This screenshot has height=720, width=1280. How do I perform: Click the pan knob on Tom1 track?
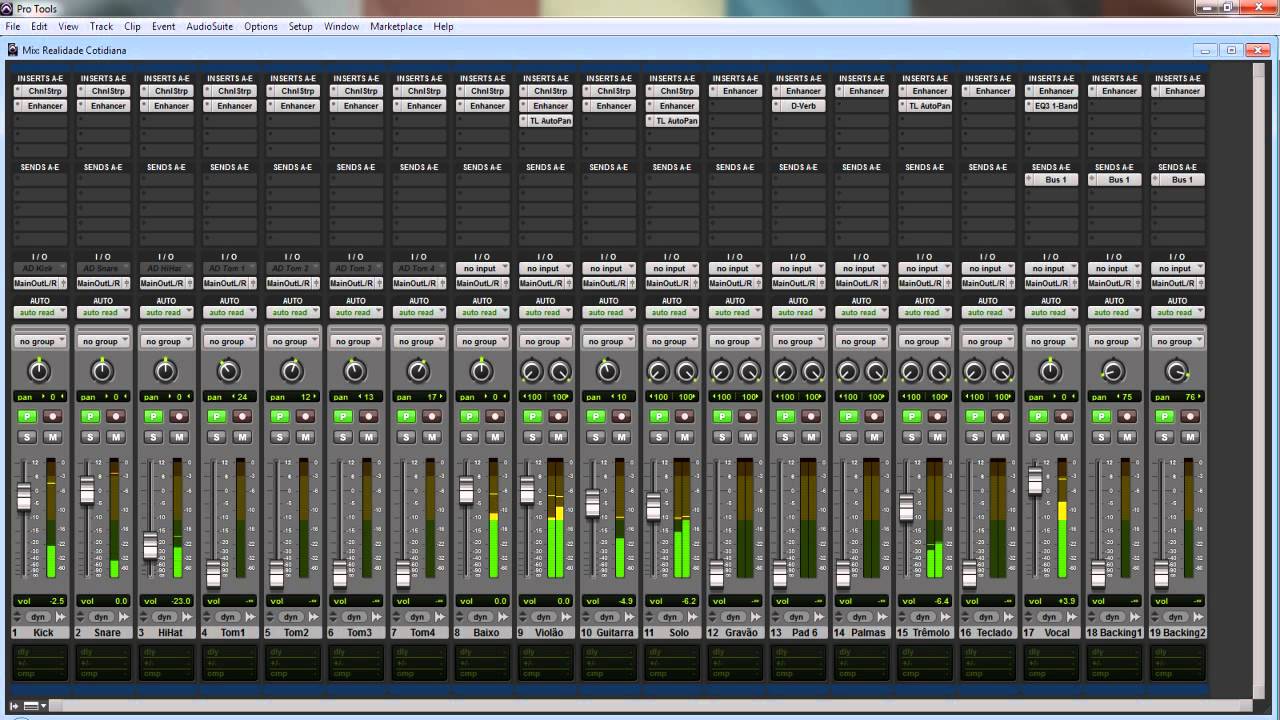coord(229,372)
